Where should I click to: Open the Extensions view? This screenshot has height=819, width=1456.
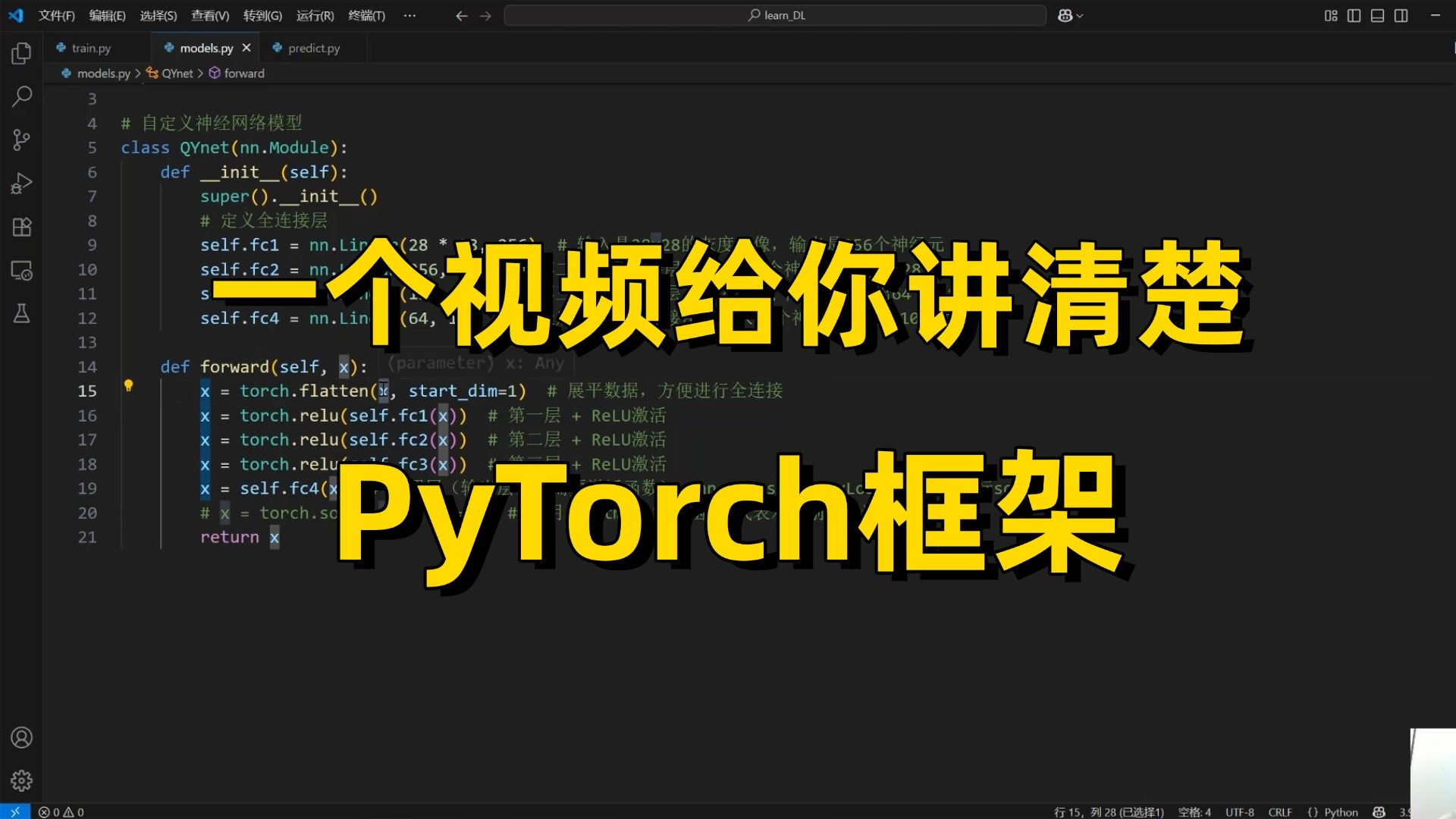[21, 227]
